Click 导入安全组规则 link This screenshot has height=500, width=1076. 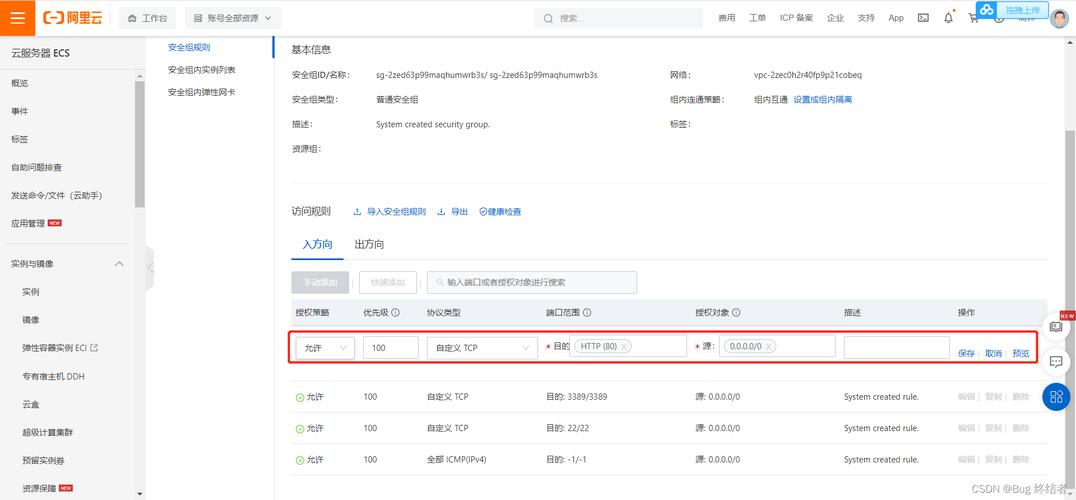click(390, 212)
